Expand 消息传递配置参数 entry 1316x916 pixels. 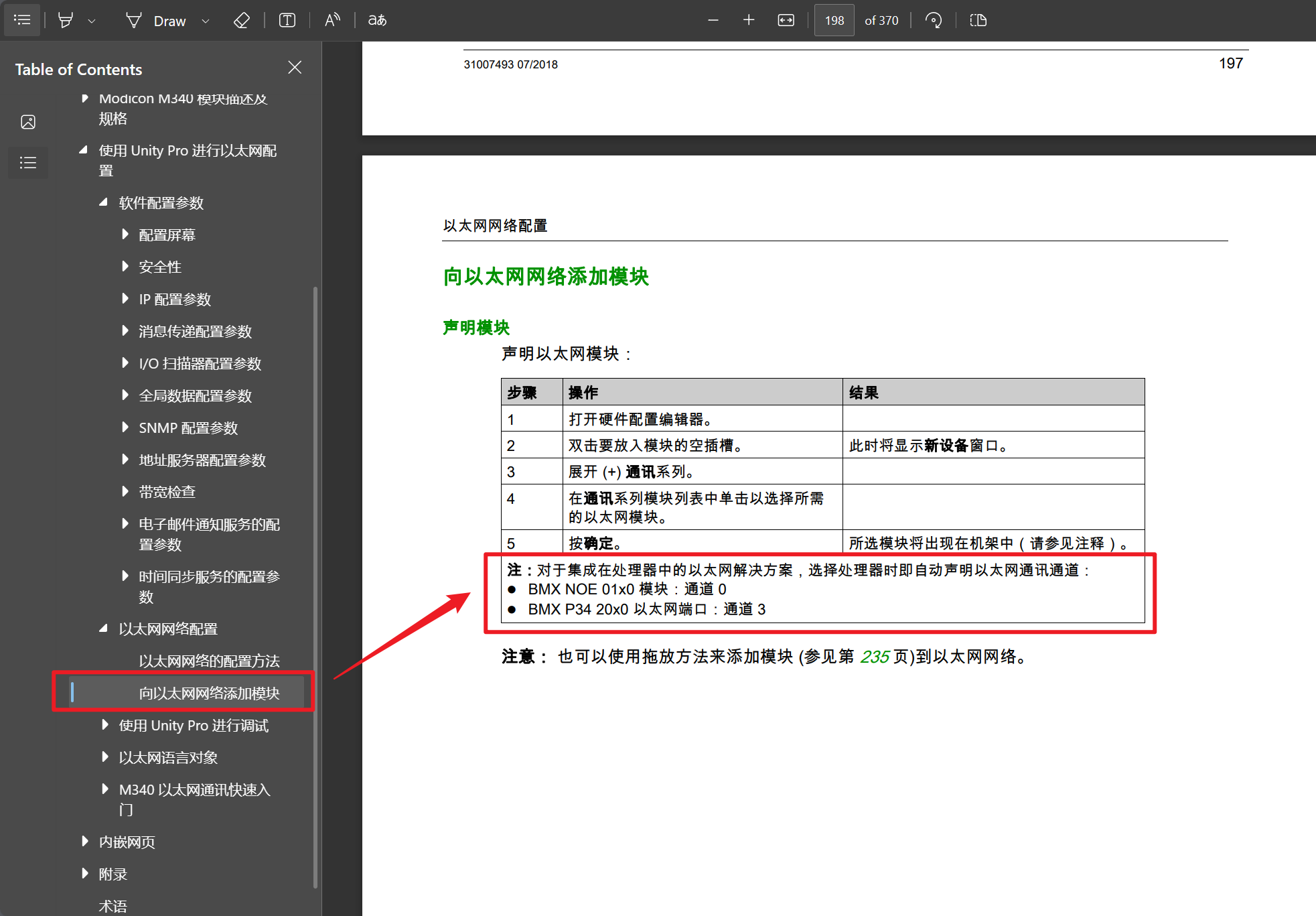pos(125,330)
